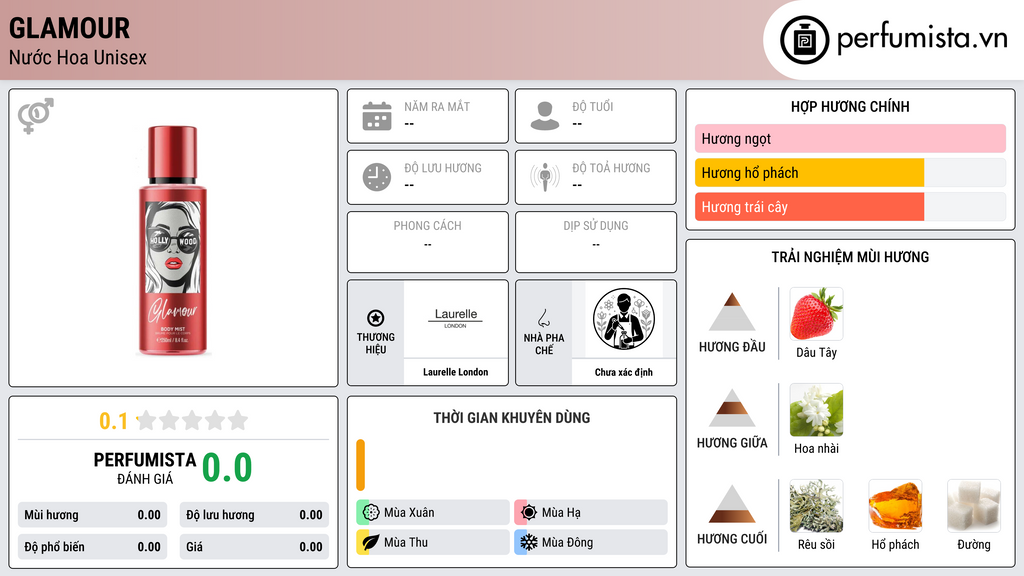This screenshot has height=576, width=1024.
Task: Click the Thời gian khuyên dùng heading
Action: (512, 417)
